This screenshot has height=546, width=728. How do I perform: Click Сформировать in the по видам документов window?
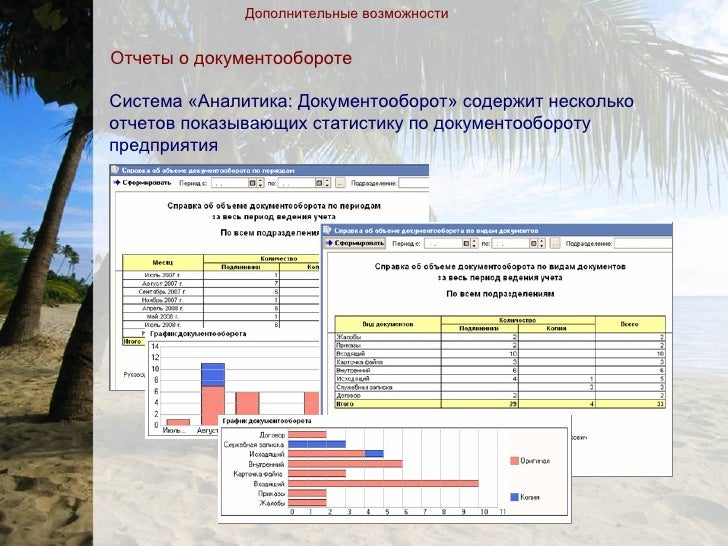(x=355, y=243)
